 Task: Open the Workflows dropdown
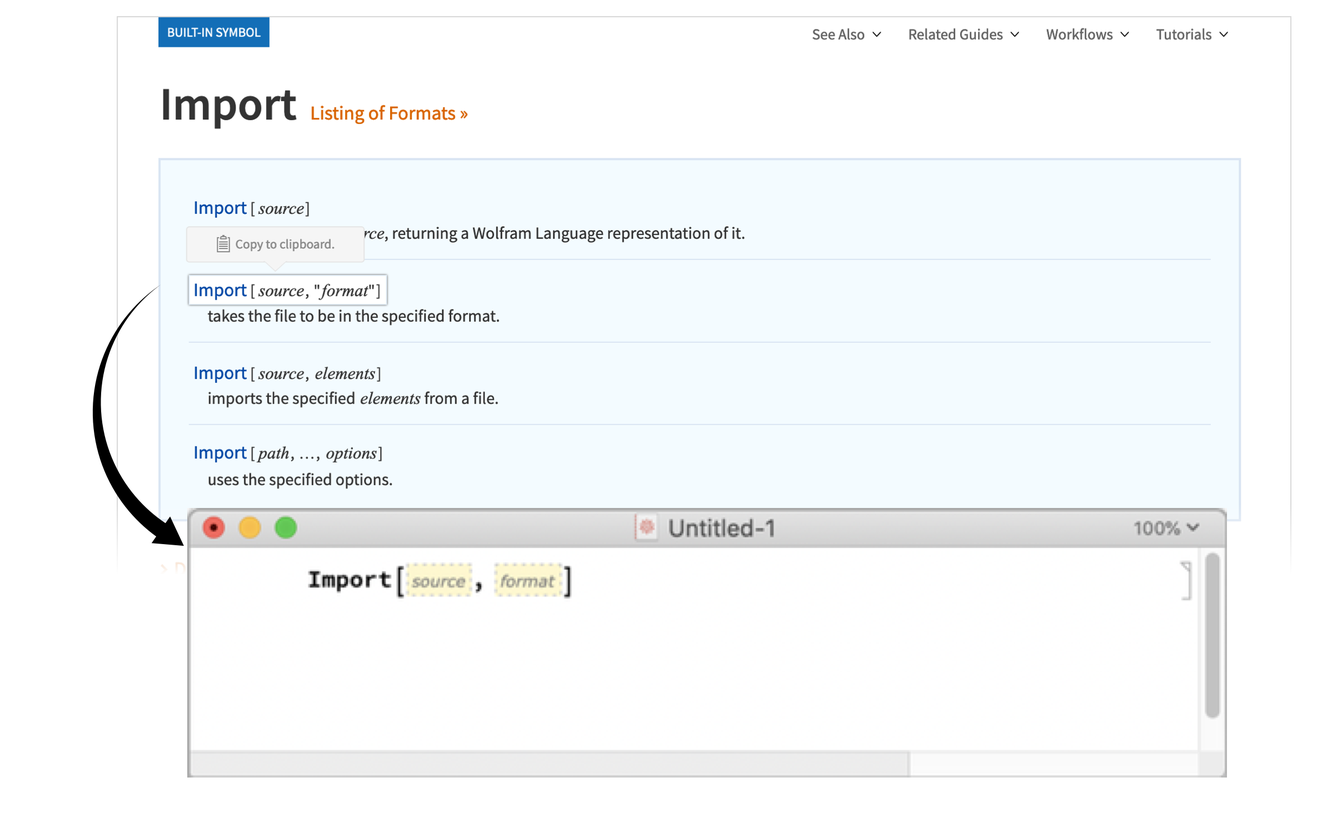tap(1087, 34)
